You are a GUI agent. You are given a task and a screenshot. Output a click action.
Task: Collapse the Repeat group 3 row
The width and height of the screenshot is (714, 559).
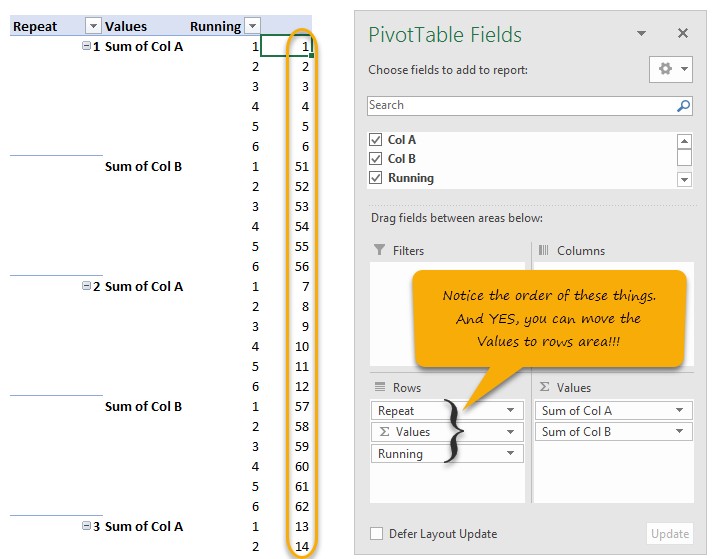(x=86, y=526)
